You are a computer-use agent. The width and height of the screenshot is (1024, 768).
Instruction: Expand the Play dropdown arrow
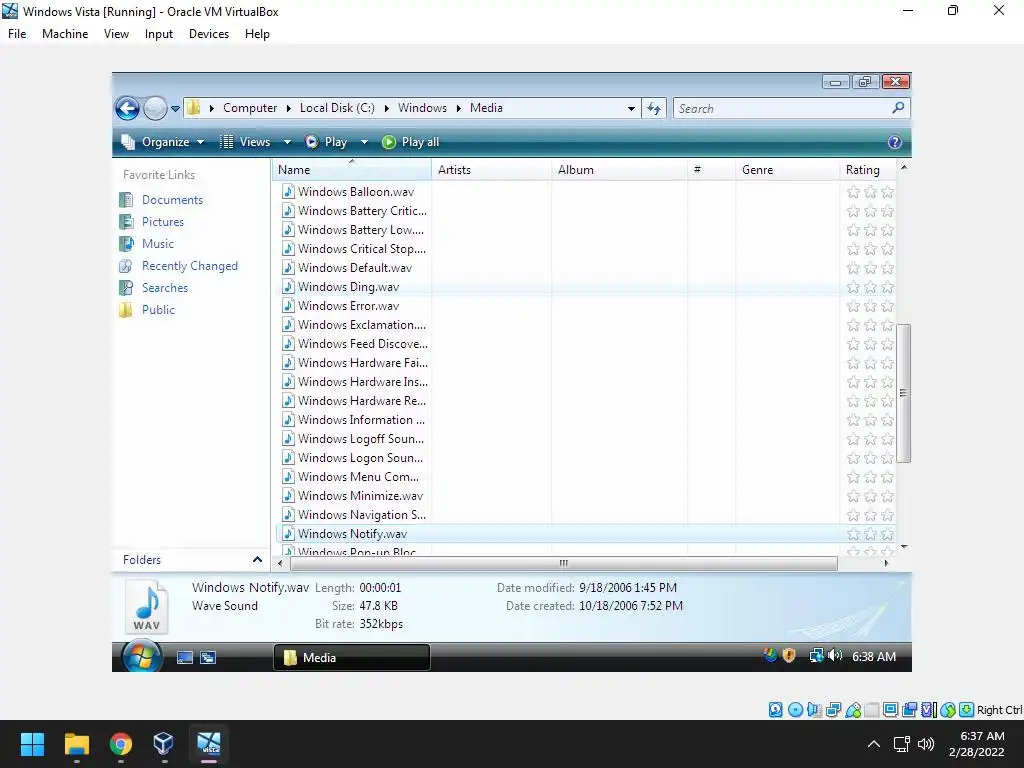(364, 142)
